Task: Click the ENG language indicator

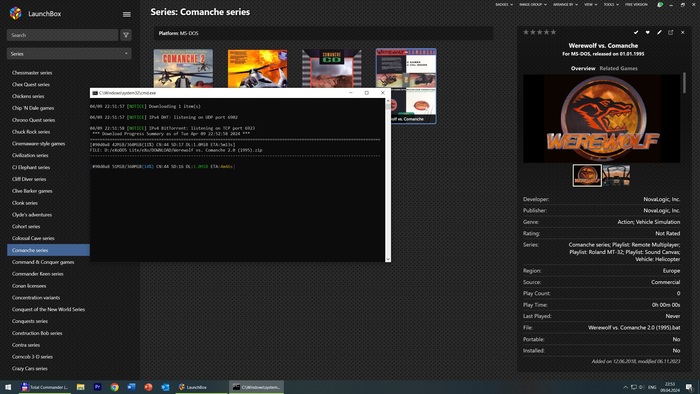Action: click(x=652, y=387)
